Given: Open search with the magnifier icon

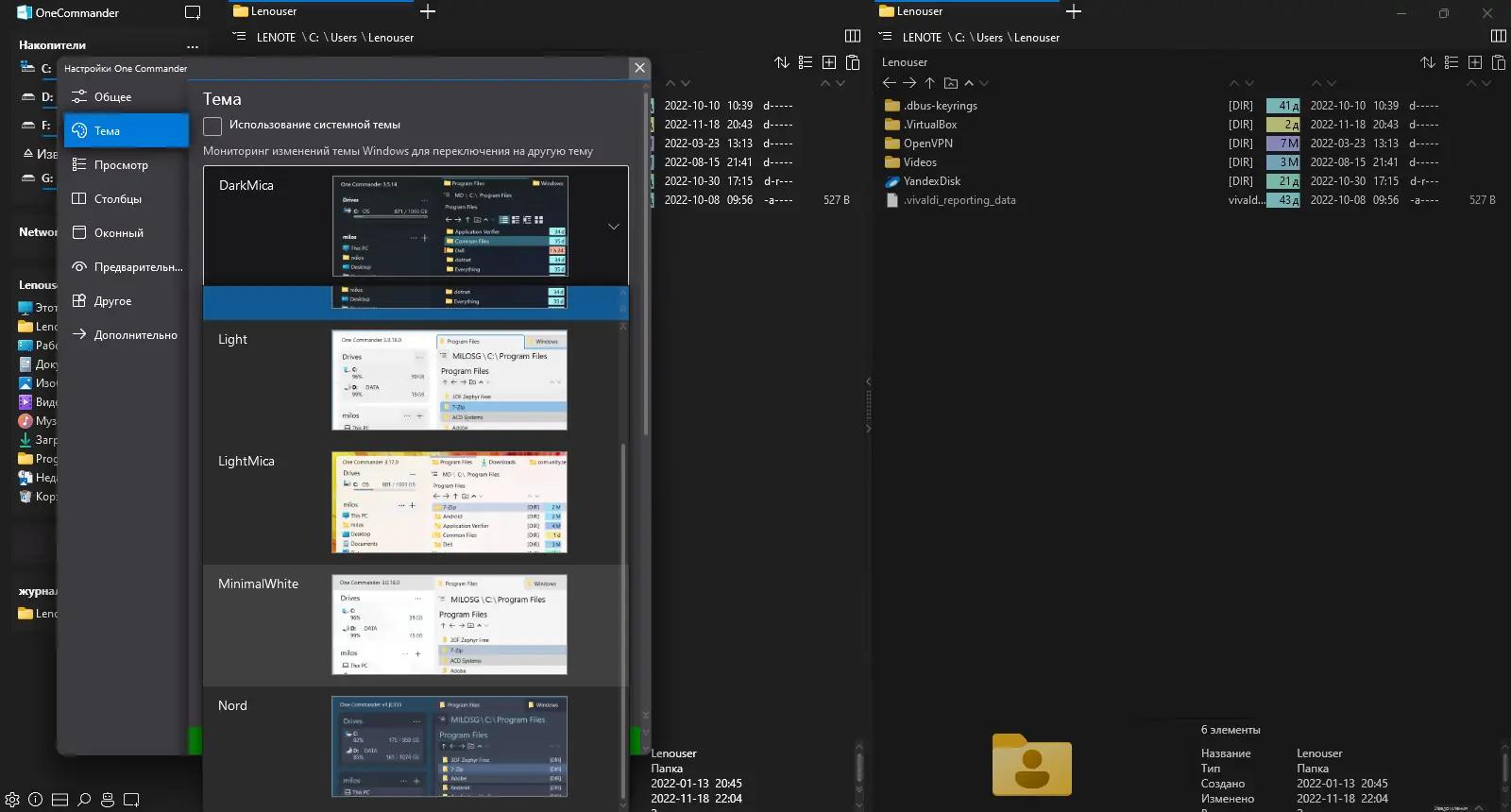Looking at the screenshot, I should pyautogui.click(x=84, y=800).
